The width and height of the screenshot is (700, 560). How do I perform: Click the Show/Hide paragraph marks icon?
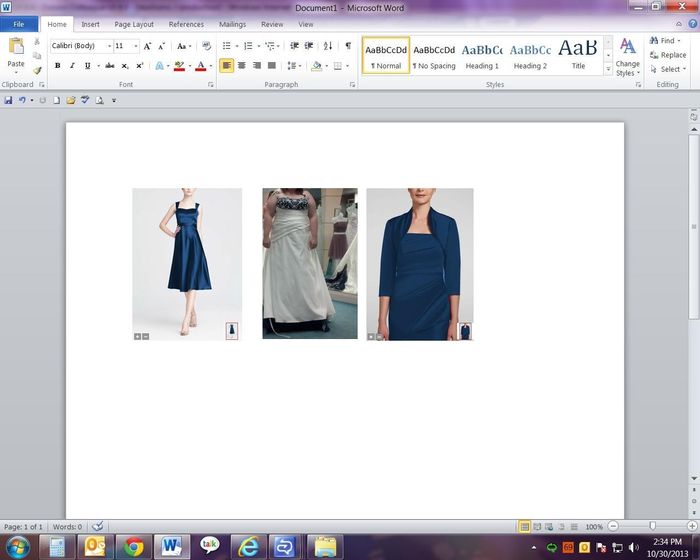[x=348, y=46]
